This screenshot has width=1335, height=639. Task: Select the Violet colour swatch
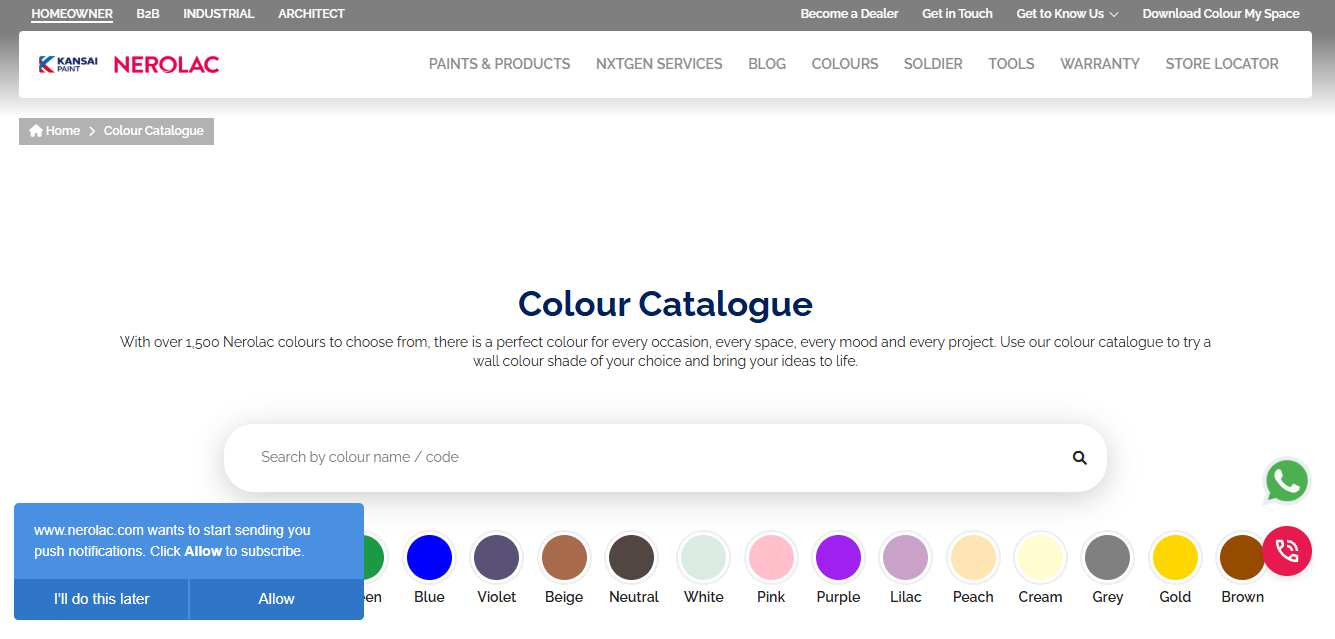click(497, 557)
